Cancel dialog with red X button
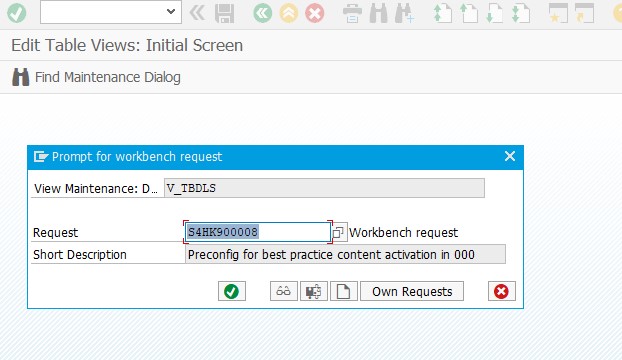 tap(501, 291)
